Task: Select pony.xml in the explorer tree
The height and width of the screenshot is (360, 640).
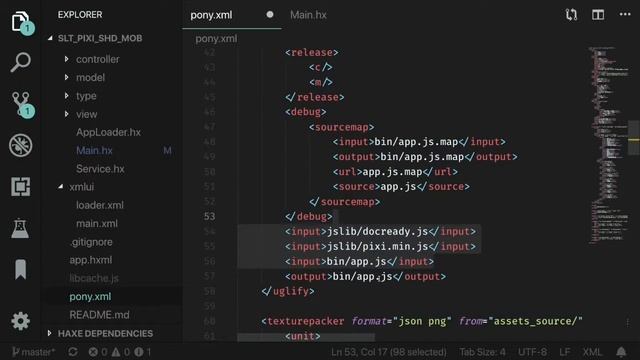Action: tap(90, 297)
